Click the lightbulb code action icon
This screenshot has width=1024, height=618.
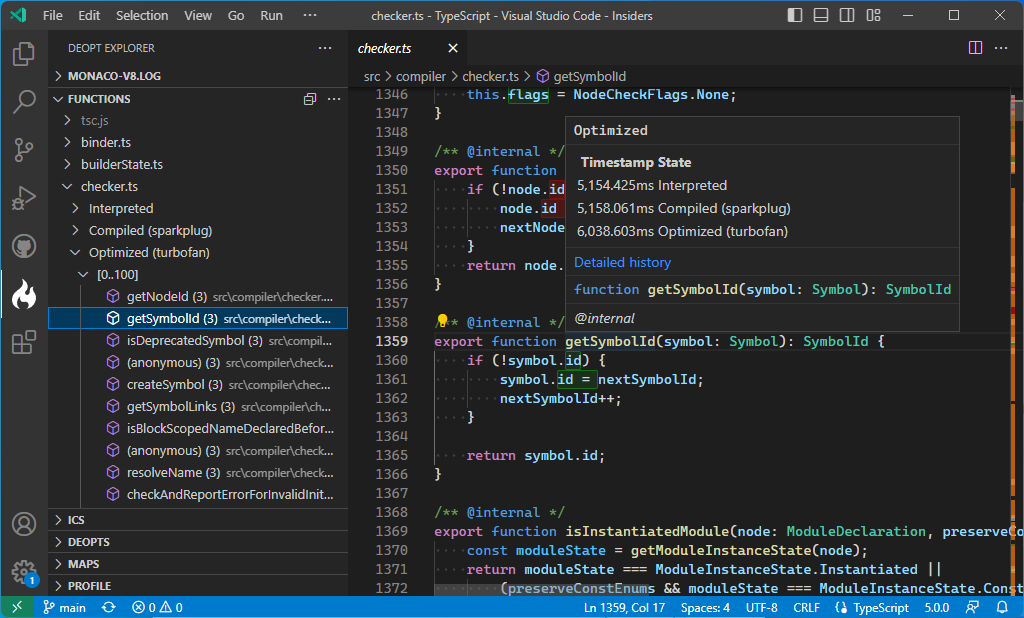(442, 322)
